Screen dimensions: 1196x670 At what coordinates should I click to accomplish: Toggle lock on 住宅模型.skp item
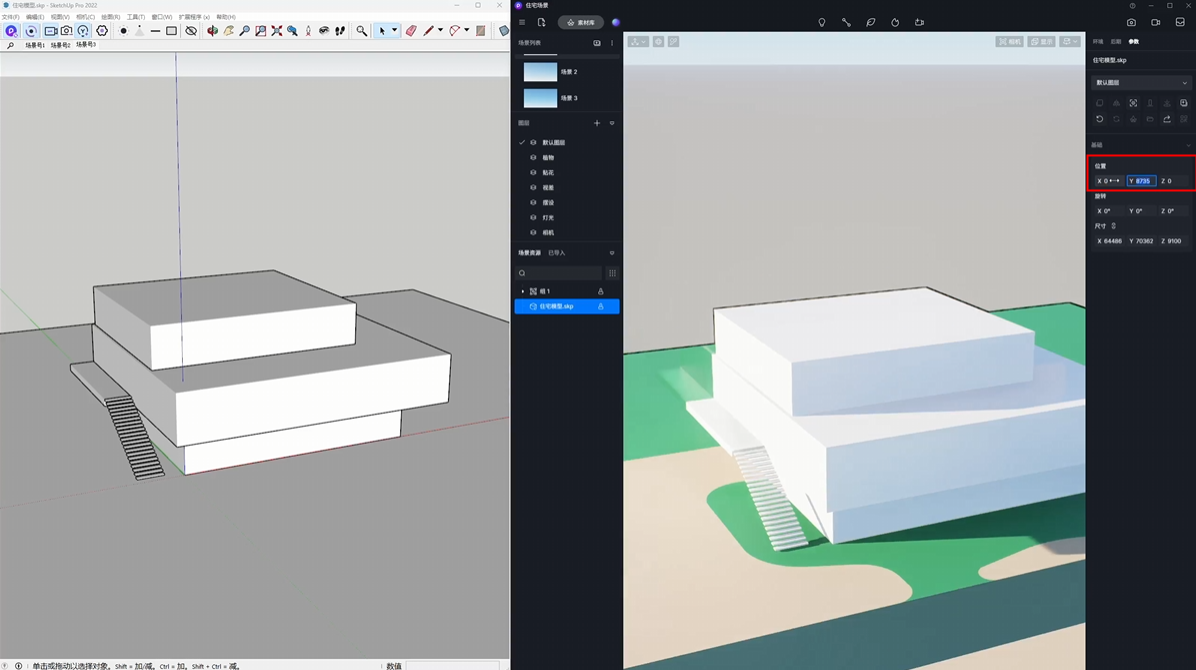point(601,307)
